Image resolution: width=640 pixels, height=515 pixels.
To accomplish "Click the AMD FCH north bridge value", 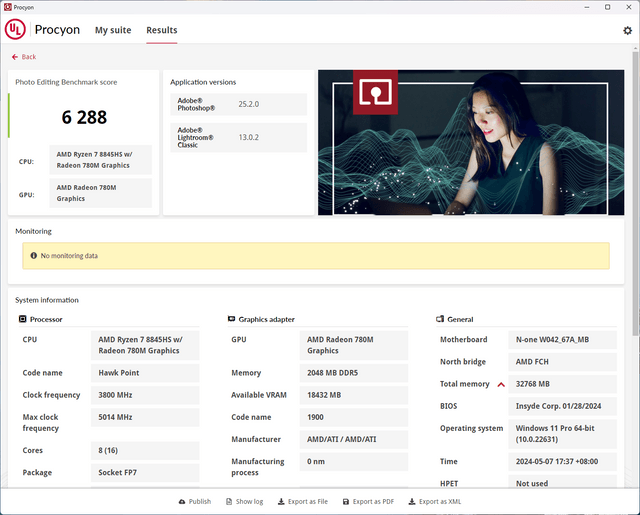I will 562,362.
